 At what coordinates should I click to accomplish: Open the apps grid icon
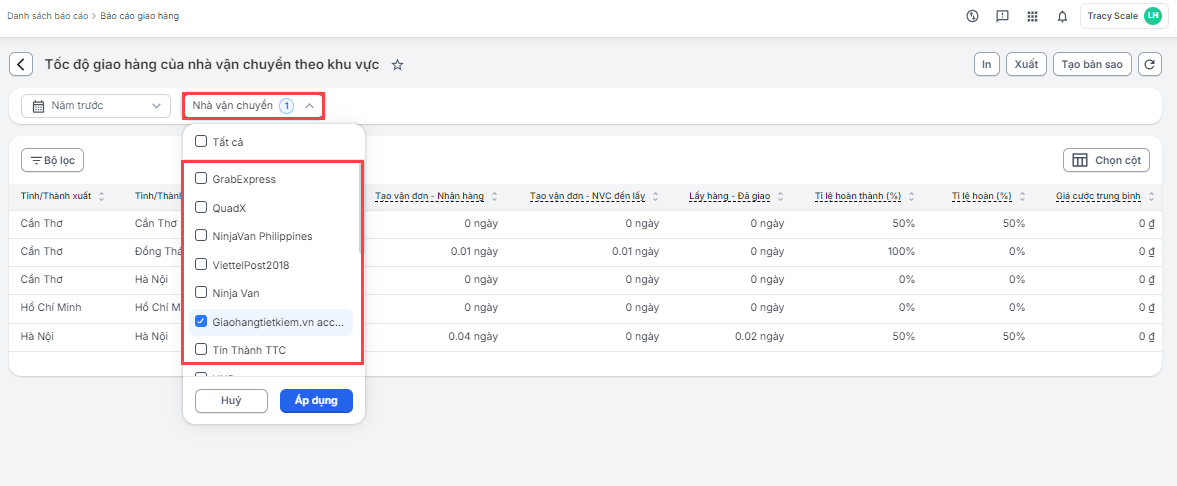coord(1032,16)
